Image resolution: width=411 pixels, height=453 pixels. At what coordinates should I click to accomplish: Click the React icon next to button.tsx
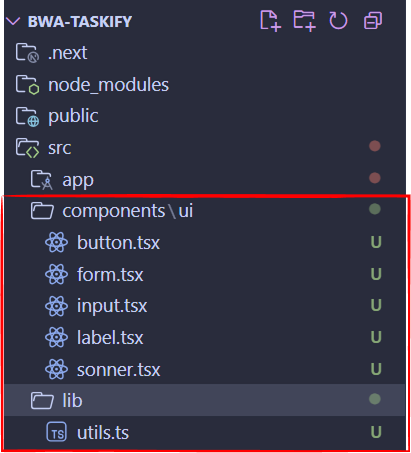coord(56,242)
